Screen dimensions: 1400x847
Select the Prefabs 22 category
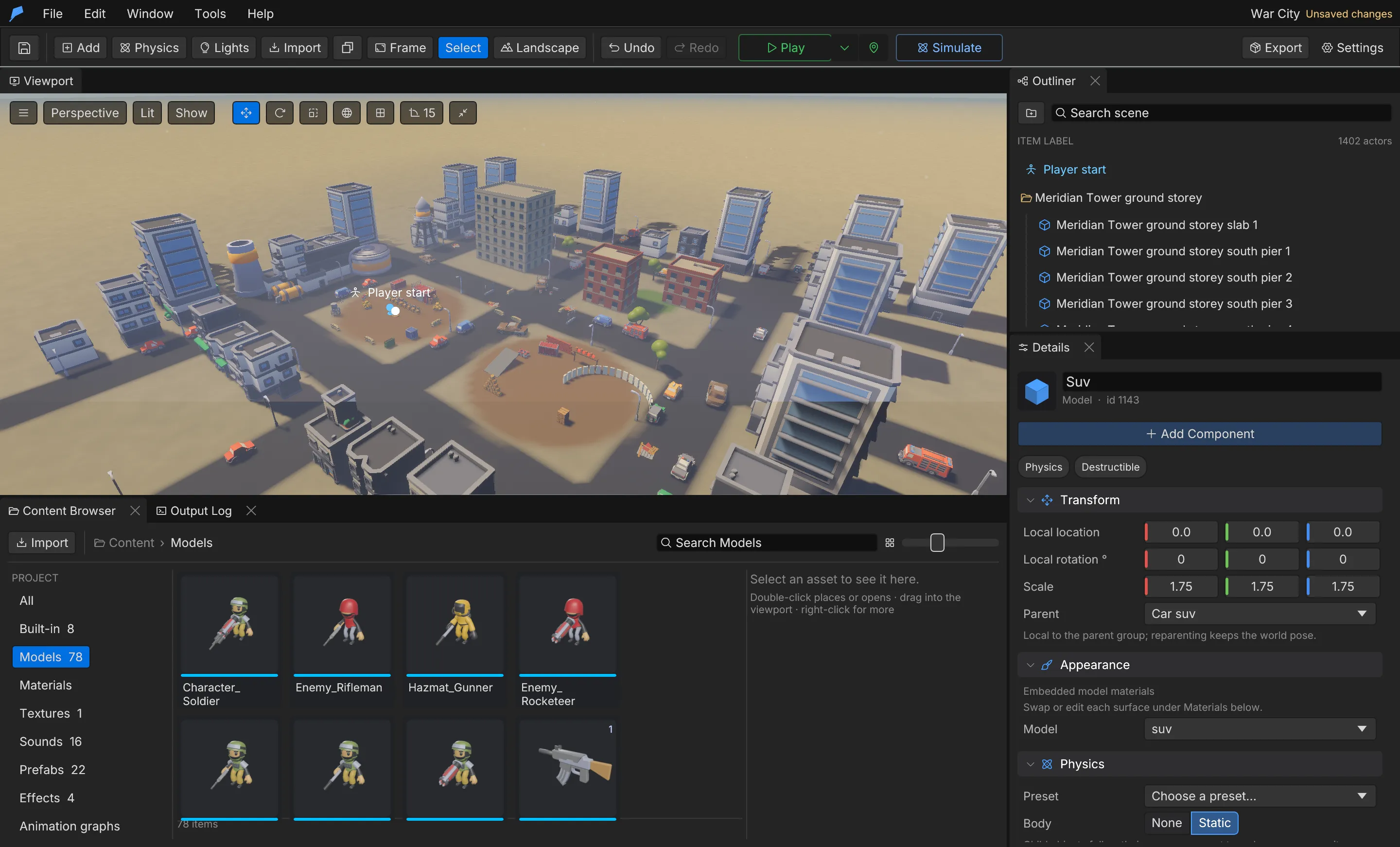click(52, 769)
